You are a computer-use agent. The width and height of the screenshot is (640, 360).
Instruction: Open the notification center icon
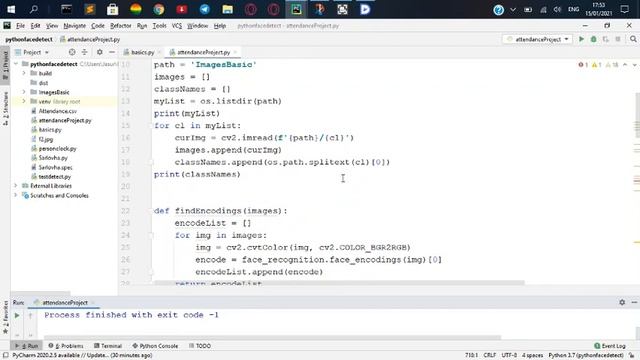coord(624,9)
